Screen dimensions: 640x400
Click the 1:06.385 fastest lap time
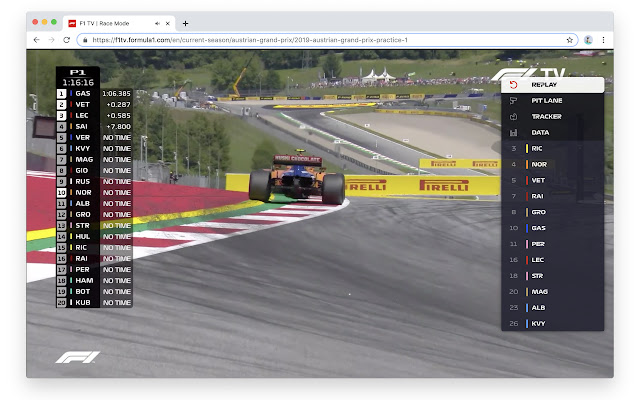pos(116,93)
